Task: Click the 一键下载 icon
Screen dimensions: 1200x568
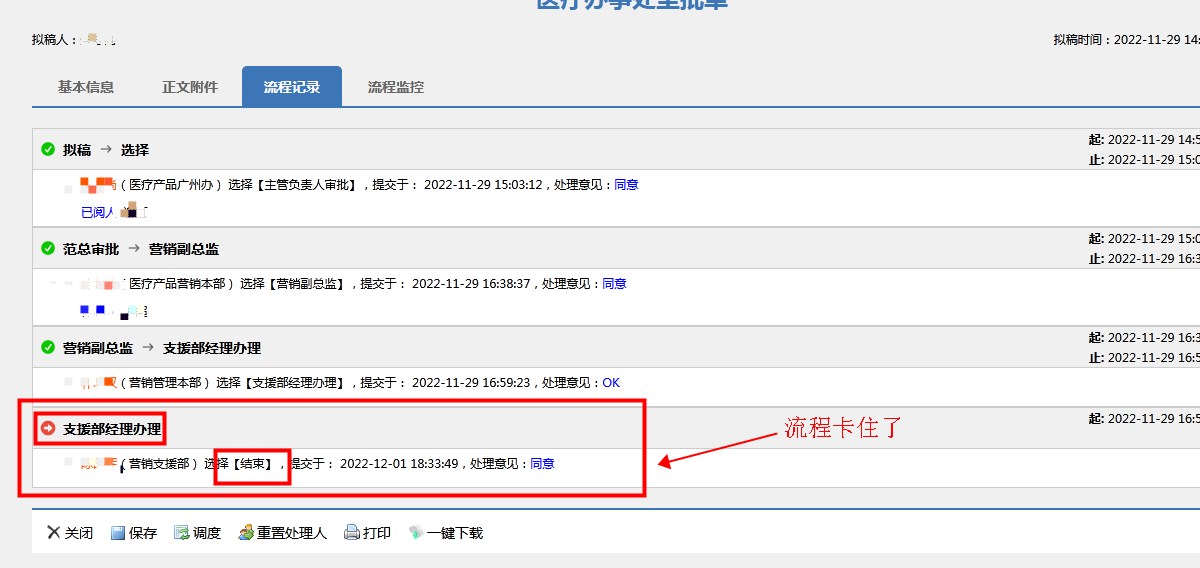Action: pyautogui.click(x=415, y=533)
